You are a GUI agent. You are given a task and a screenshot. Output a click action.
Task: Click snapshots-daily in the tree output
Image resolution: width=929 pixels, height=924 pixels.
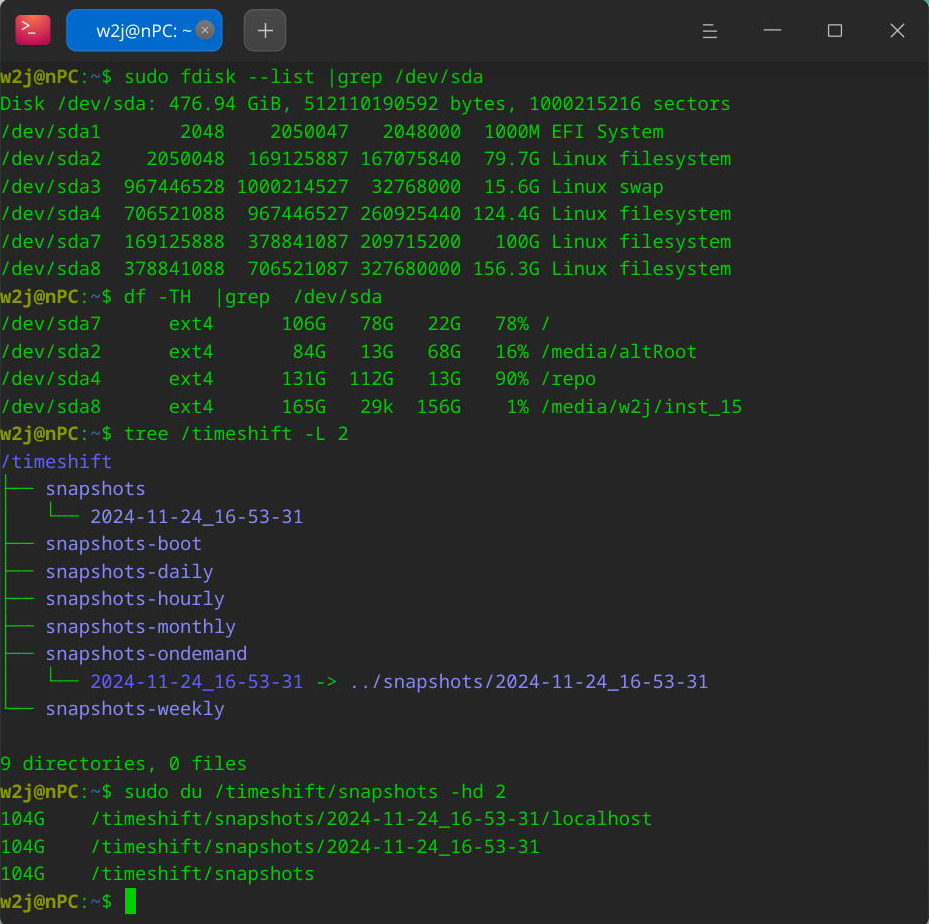click(129, 572)
